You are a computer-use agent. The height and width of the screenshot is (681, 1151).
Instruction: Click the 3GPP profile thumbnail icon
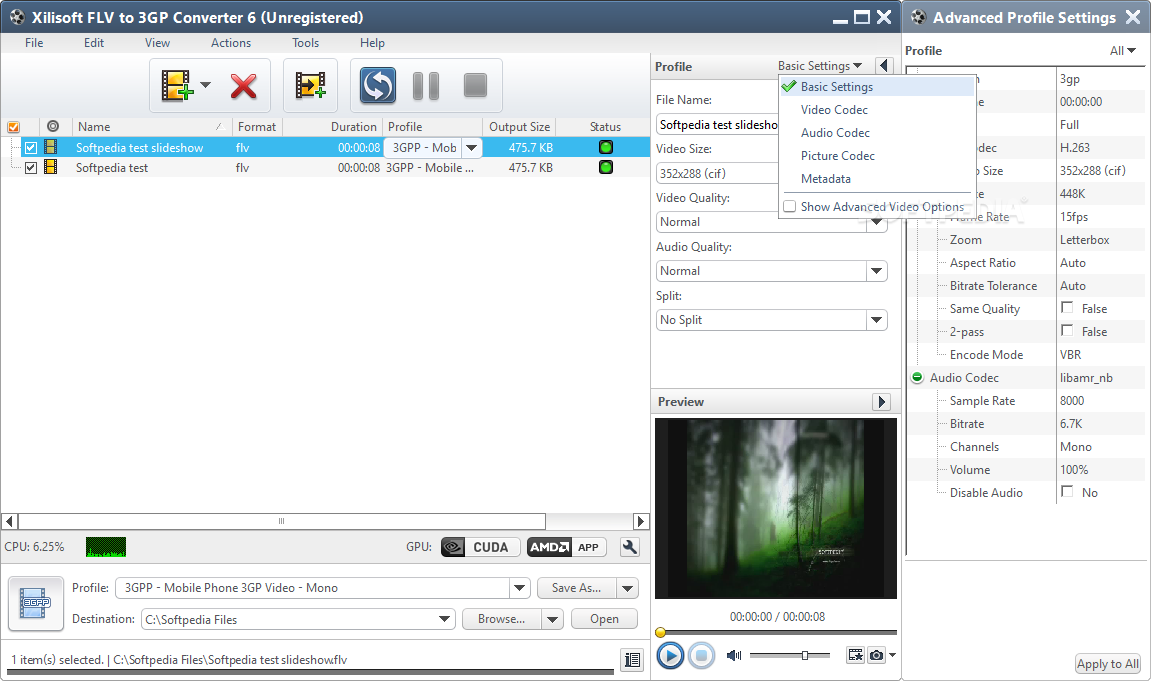pyautogui.click(x=35, y=603)
